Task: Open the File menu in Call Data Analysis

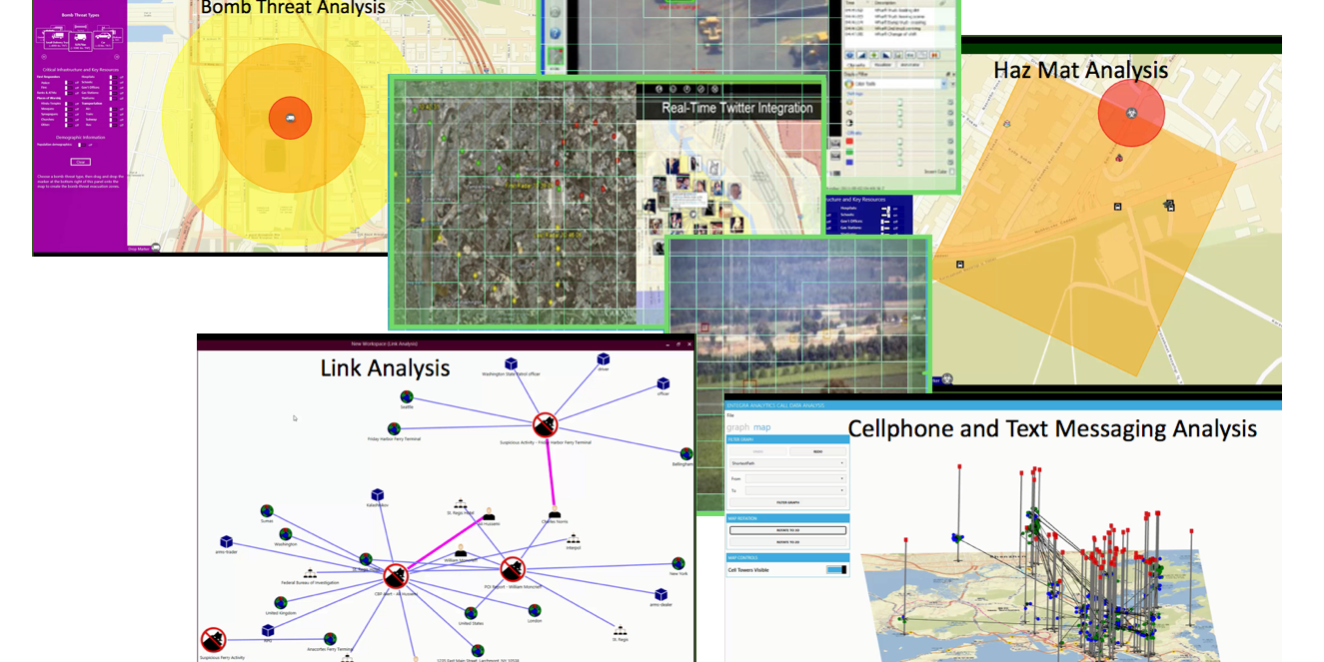Action: click(x=731, y=415)
